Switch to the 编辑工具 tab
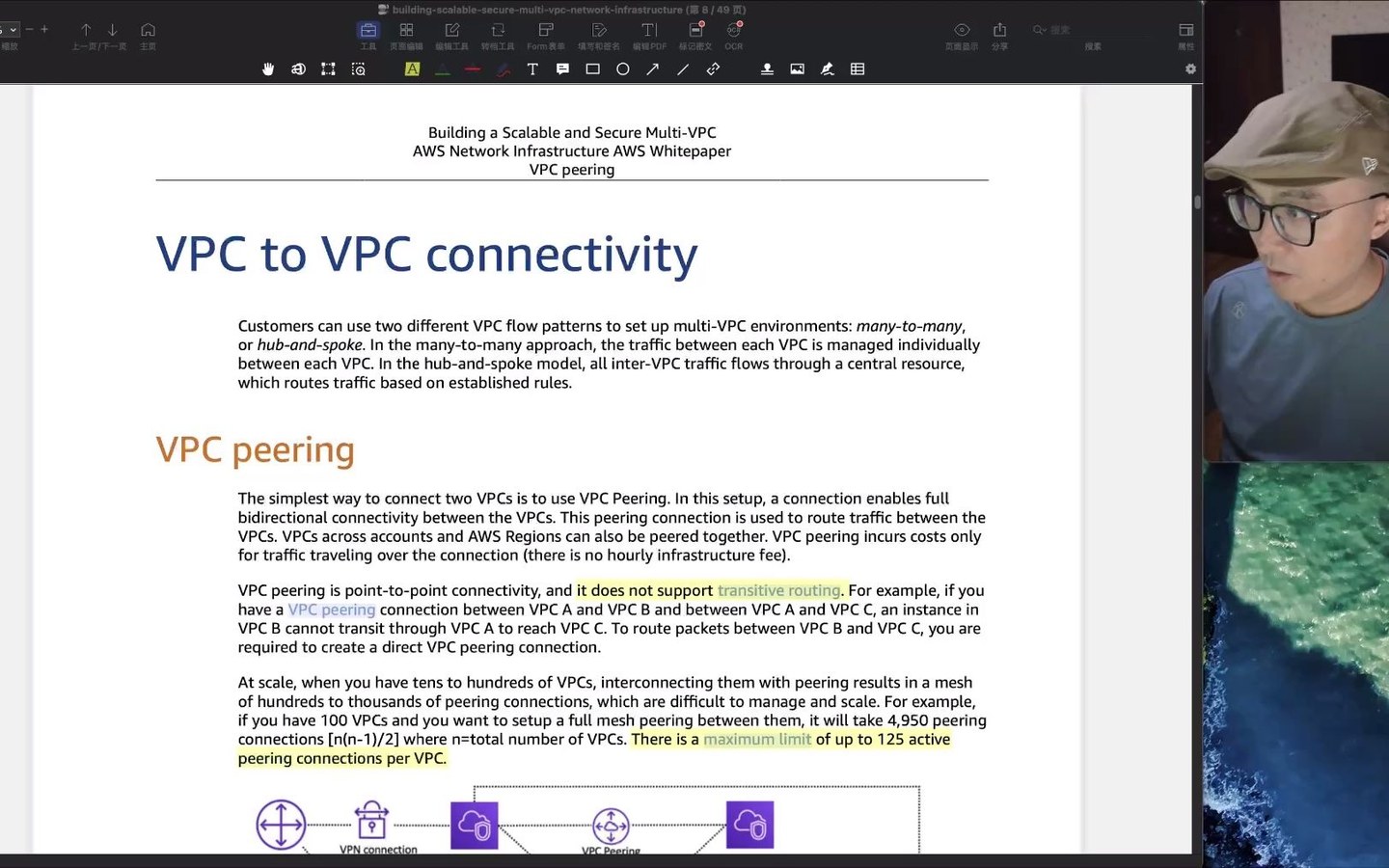The width and height of the screenshot is (1389, 868). tap(451, 36)
